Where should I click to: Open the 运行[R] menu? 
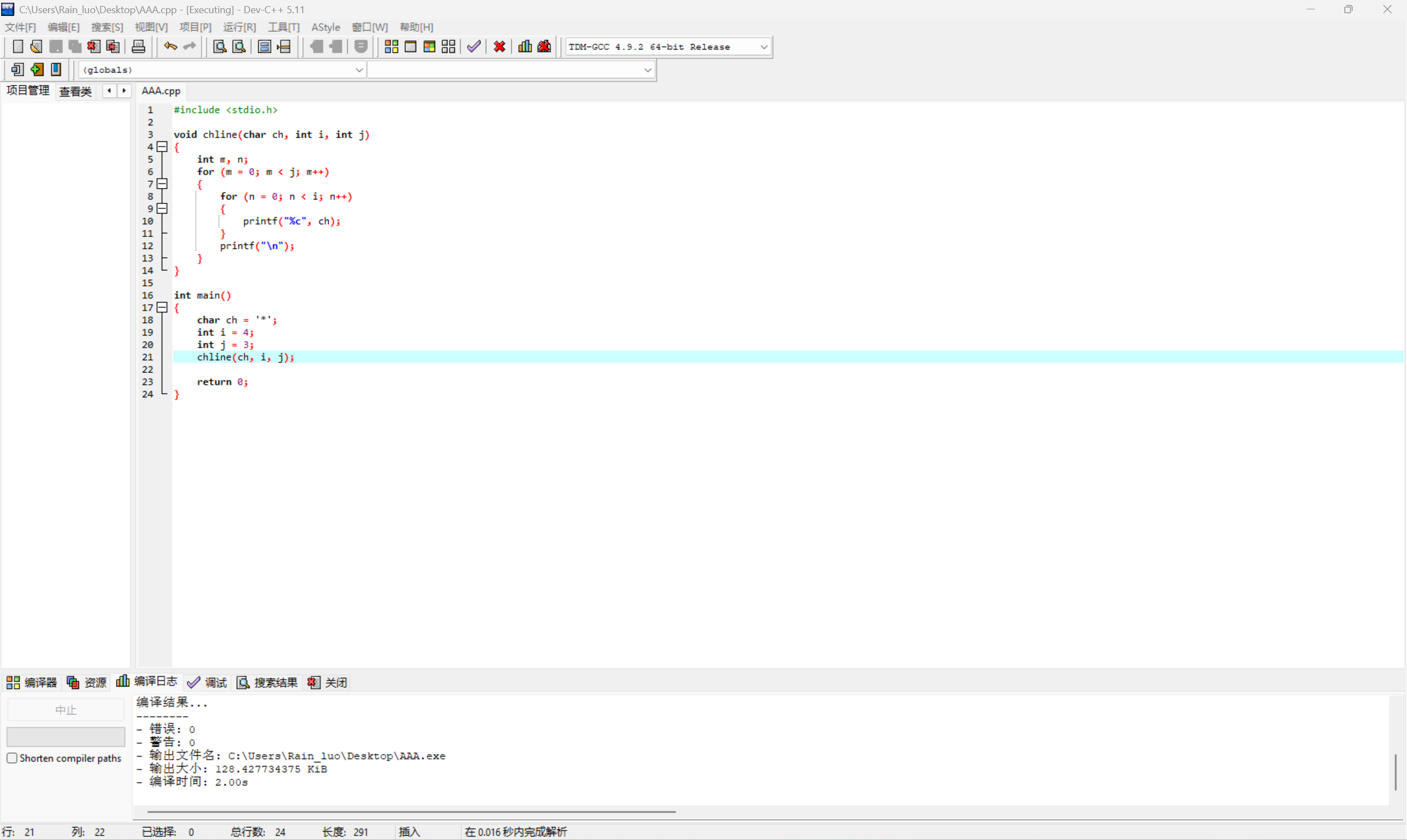point(239,27)
